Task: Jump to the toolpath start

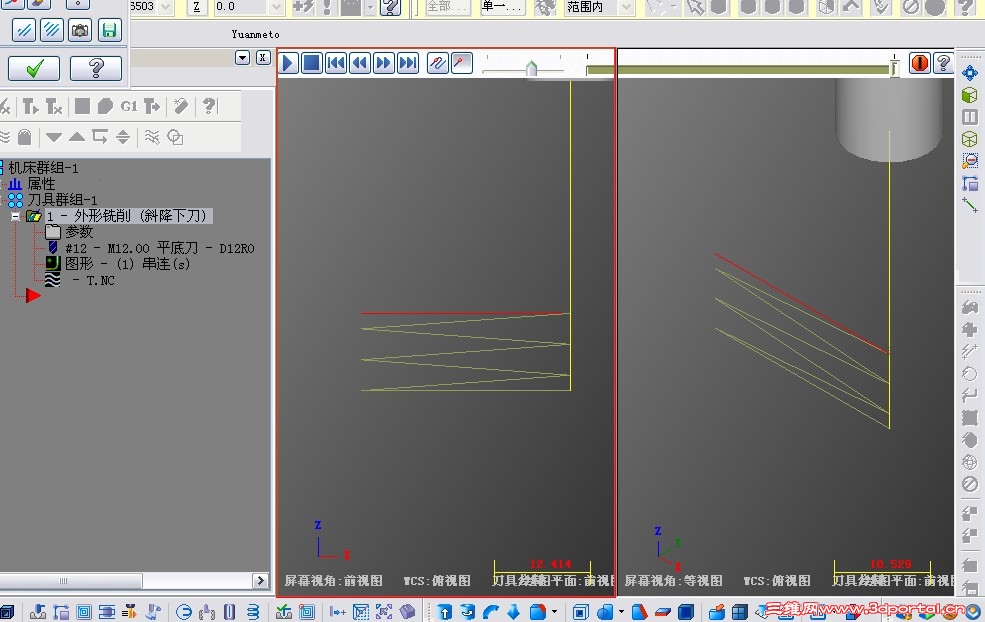Action: [336, 63]
